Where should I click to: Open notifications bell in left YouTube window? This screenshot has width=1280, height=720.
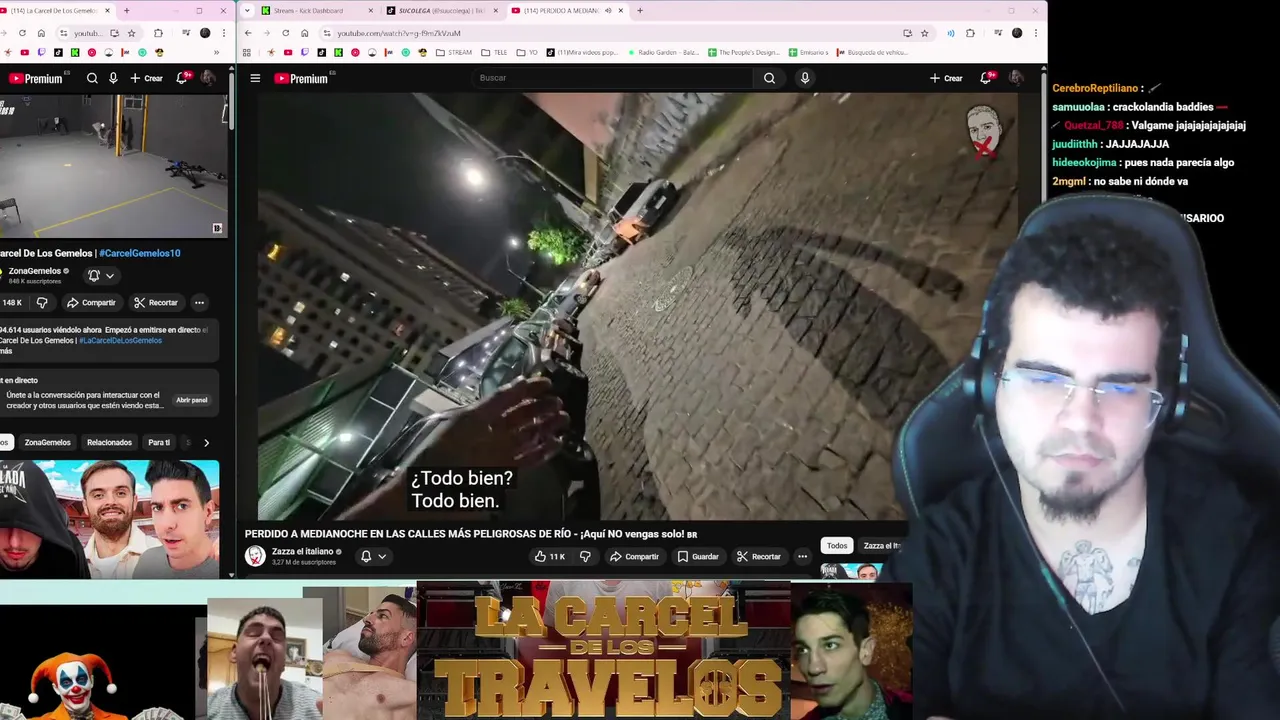[x=182, y=78]
